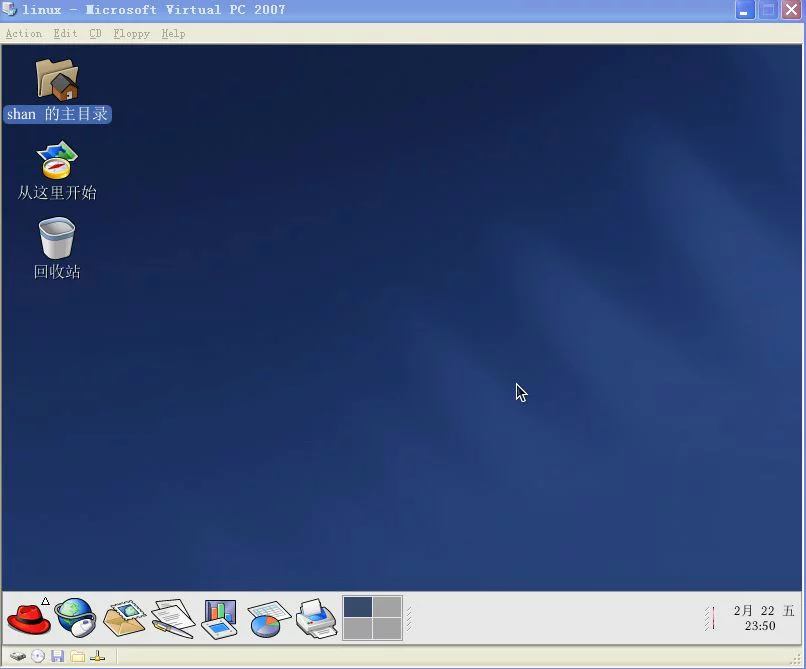Open the Red Hat main menu
Image resolution: width=806 pixels, height=669 pixels.
coord(28,618)
